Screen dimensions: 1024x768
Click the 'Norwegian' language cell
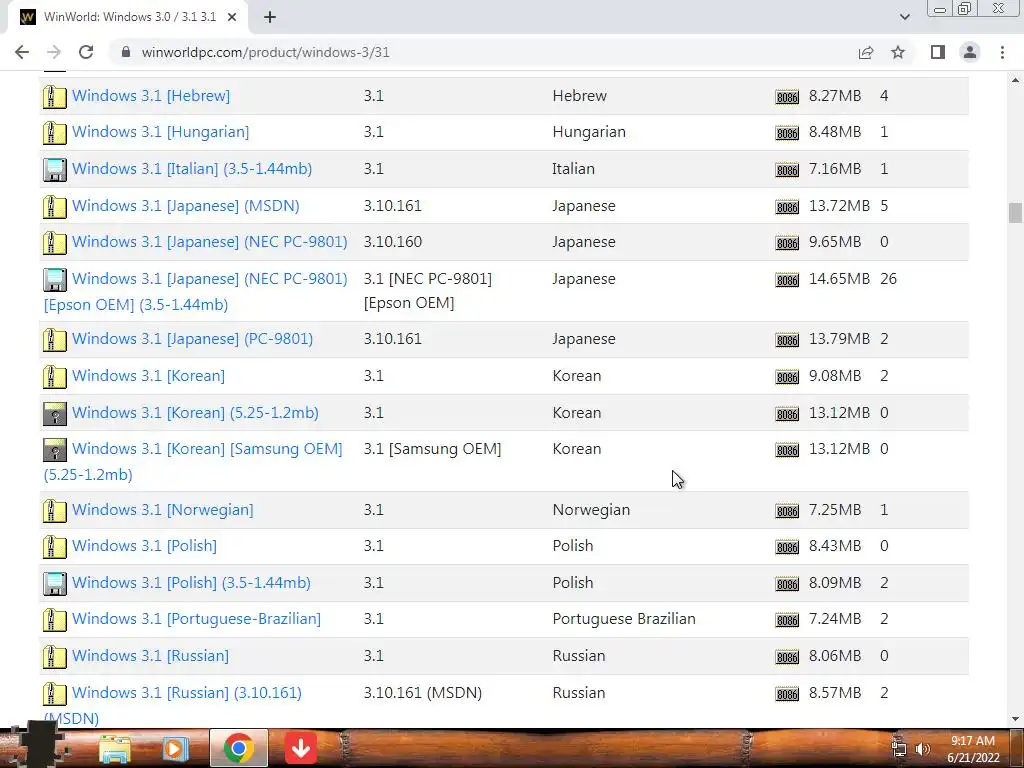tap(591, 510)
